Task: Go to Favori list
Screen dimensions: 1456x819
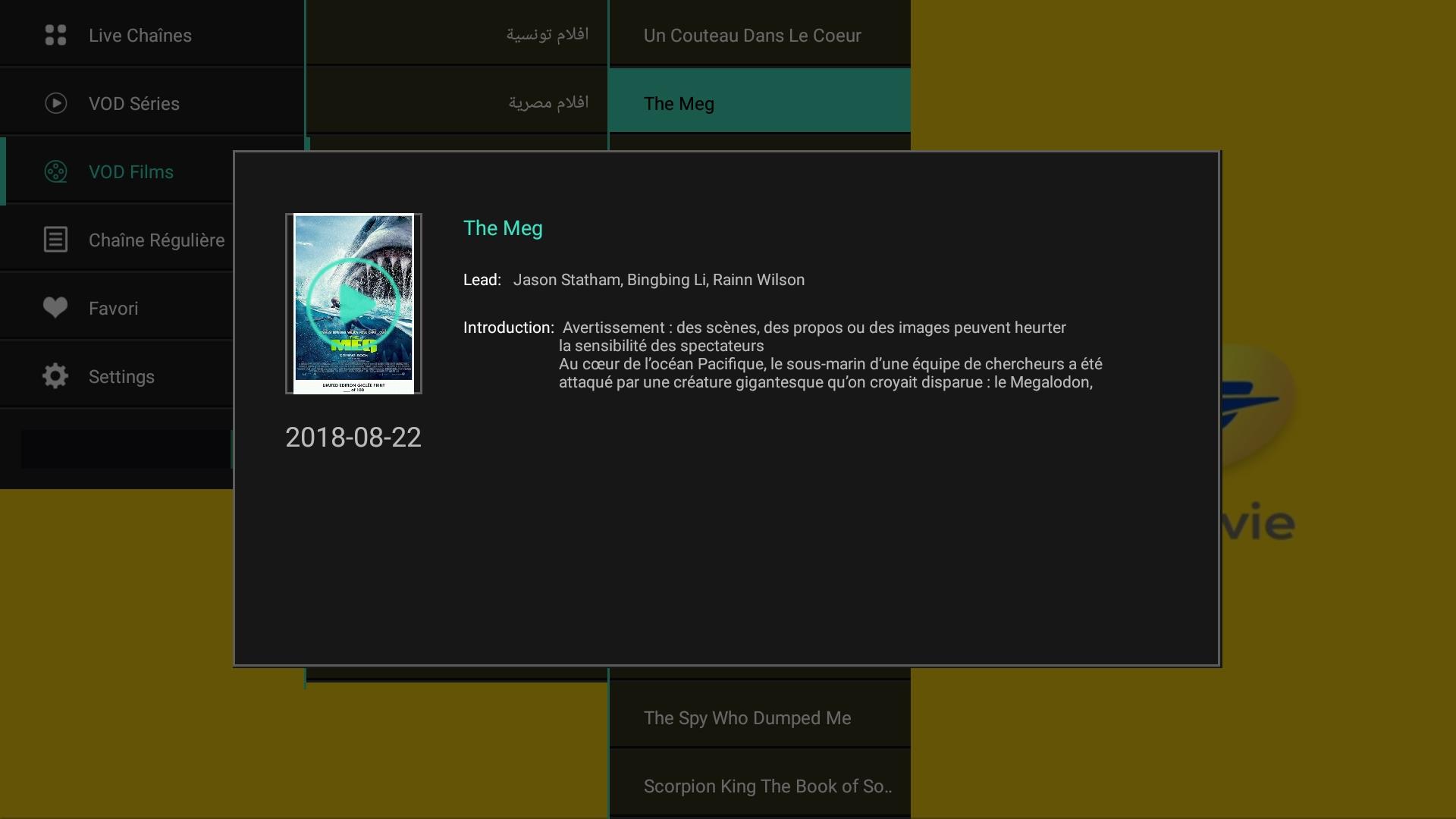Action: tap(117, 308)
